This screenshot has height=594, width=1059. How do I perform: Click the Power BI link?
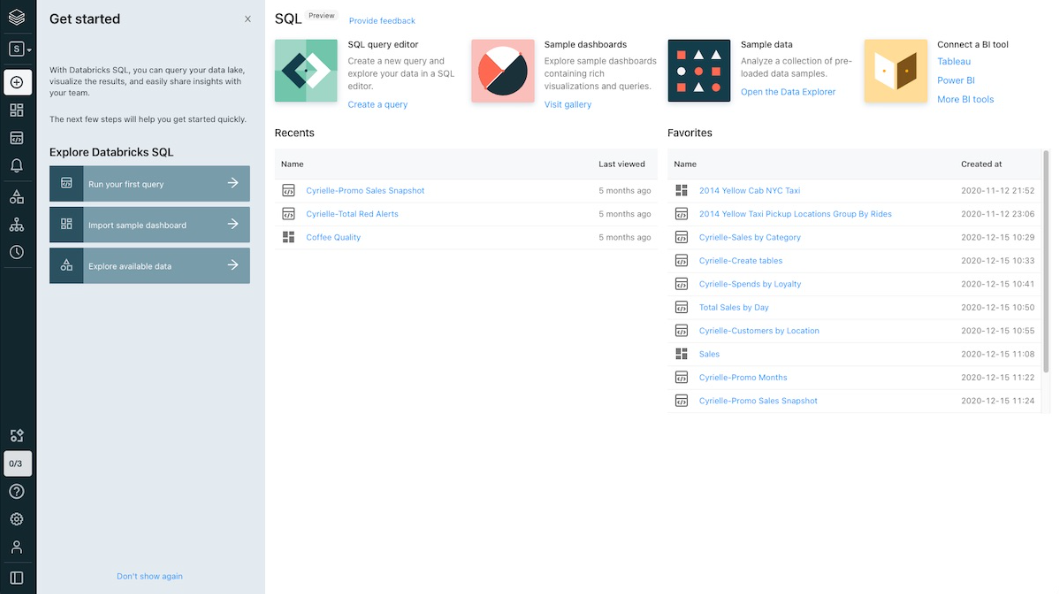(956, 80)
